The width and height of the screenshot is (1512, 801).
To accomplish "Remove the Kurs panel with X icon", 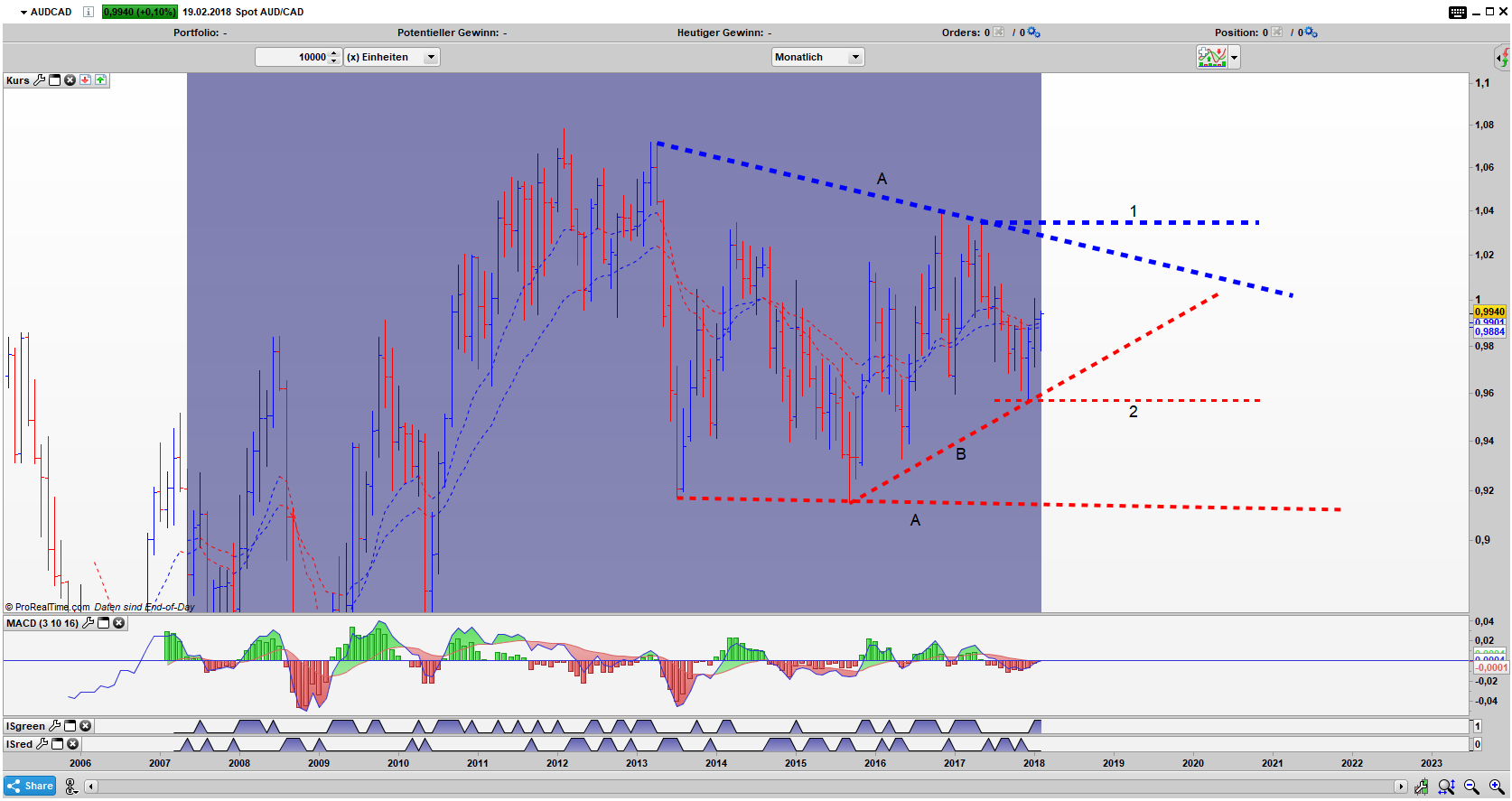I will (x=70, y=80).
